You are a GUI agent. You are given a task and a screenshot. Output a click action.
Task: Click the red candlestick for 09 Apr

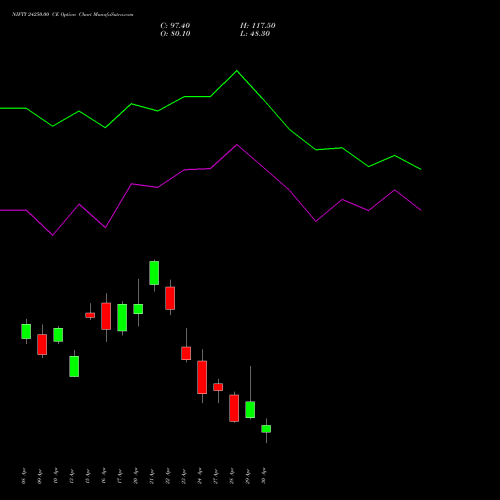pyautogui.click(x=42, y=344)
